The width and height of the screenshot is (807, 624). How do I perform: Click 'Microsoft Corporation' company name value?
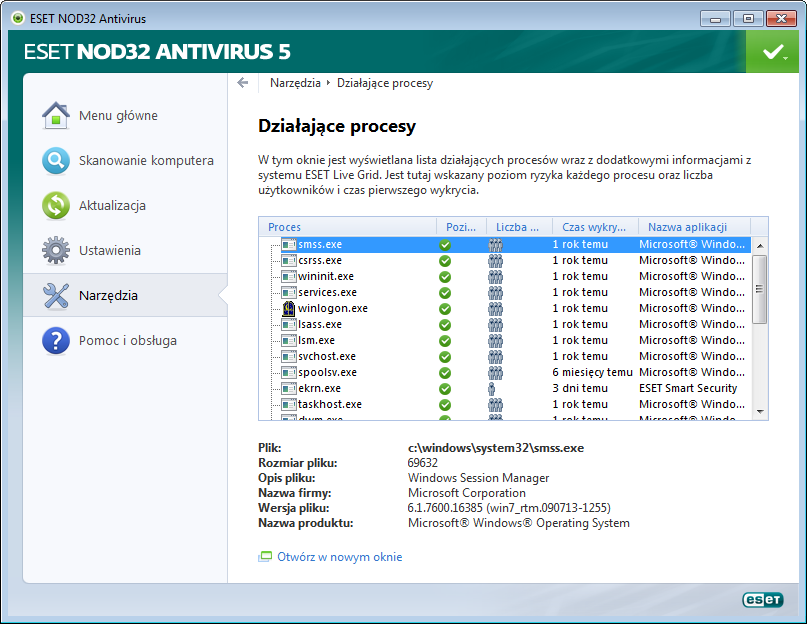tap(467, 493)
